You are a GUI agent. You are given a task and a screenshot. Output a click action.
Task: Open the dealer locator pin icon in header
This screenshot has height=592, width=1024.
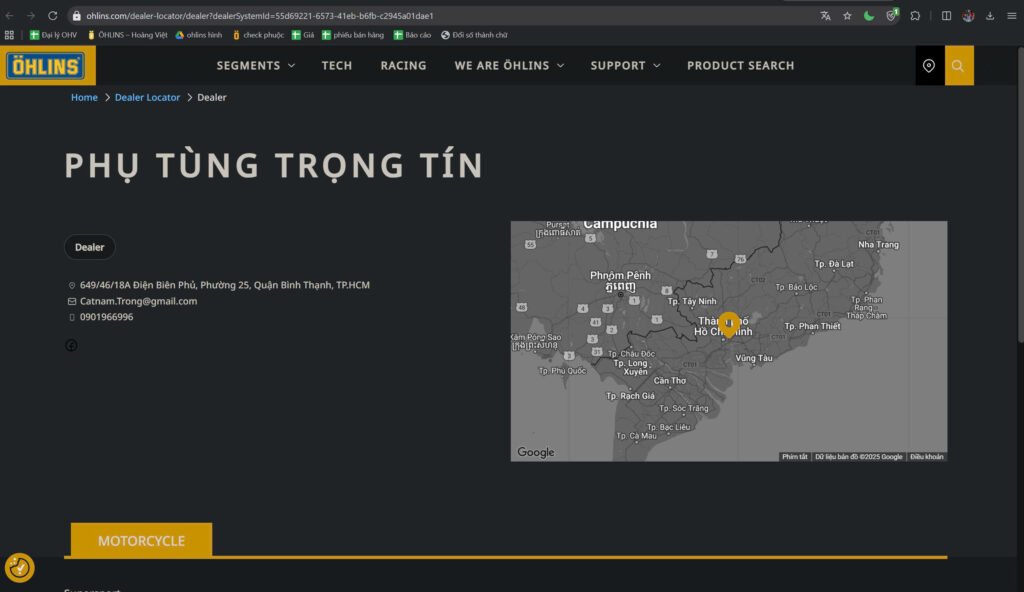pos(929,65)
